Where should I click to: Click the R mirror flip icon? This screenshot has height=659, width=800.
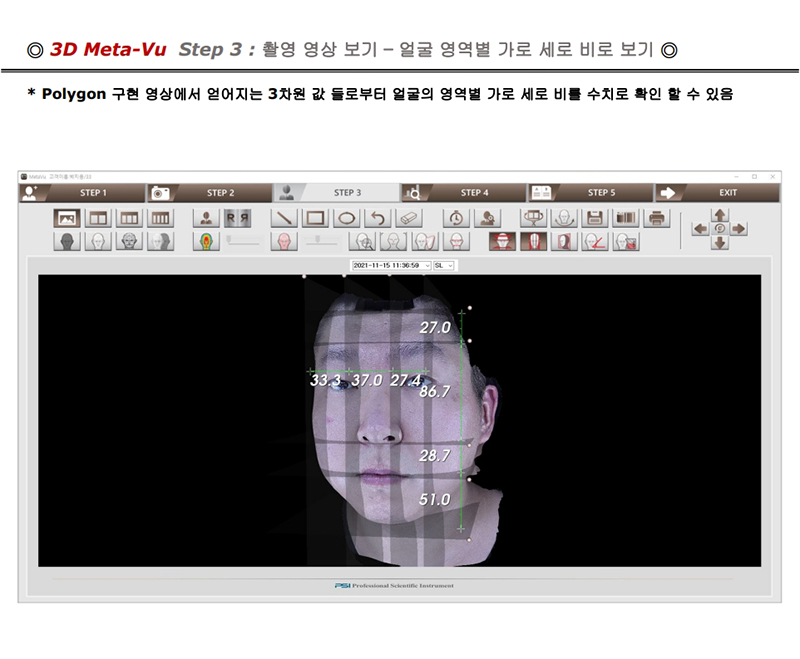pos(236,217)
